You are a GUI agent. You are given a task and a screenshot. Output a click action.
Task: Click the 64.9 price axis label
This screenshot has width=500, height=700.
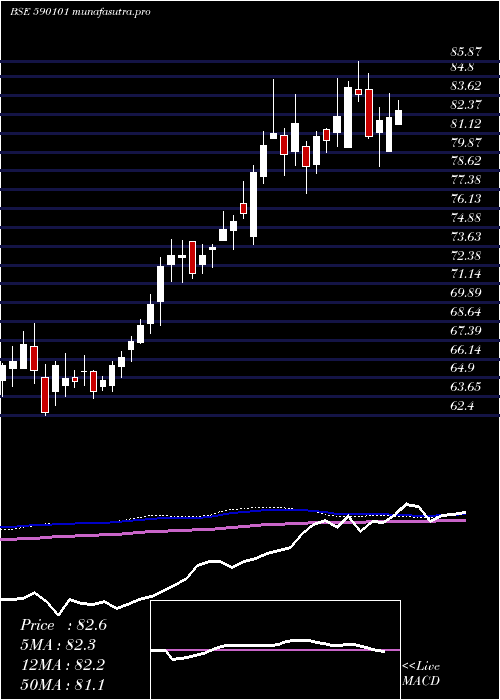(x=463, y=368)
